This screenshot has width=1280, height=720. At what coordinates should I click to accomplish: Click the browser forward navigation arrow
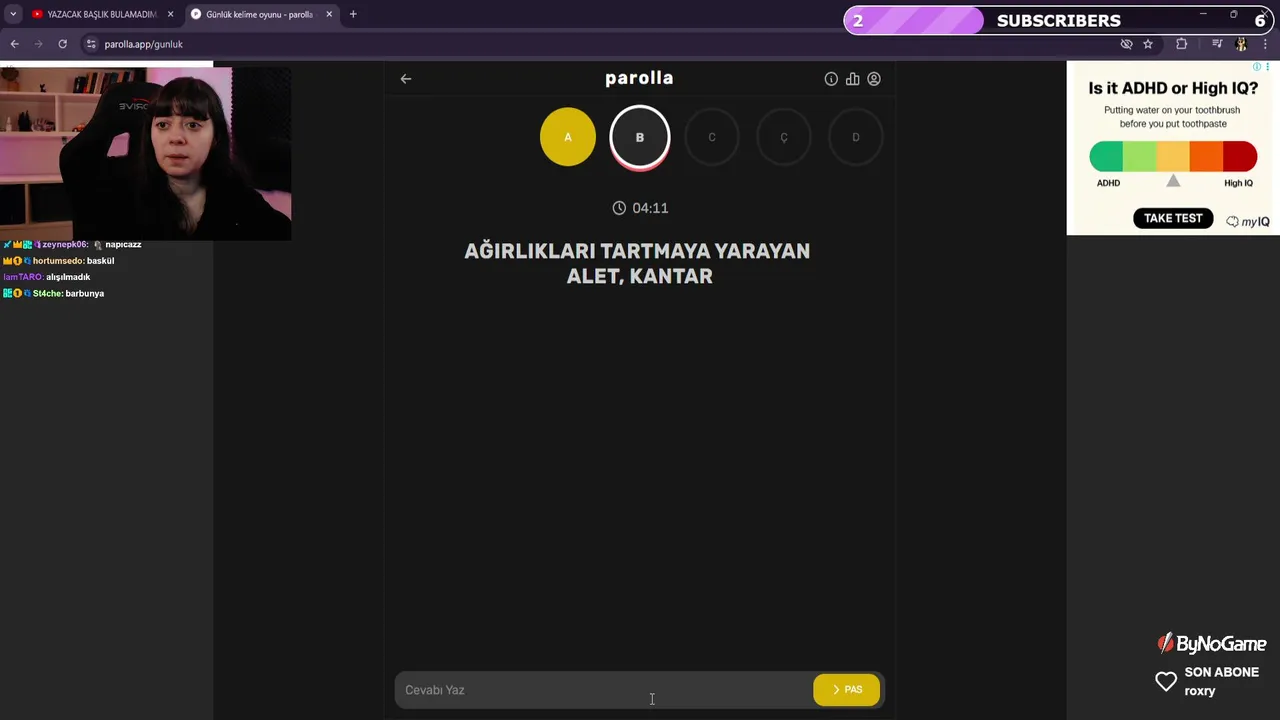pyautogui.click(x=38, y=44)
